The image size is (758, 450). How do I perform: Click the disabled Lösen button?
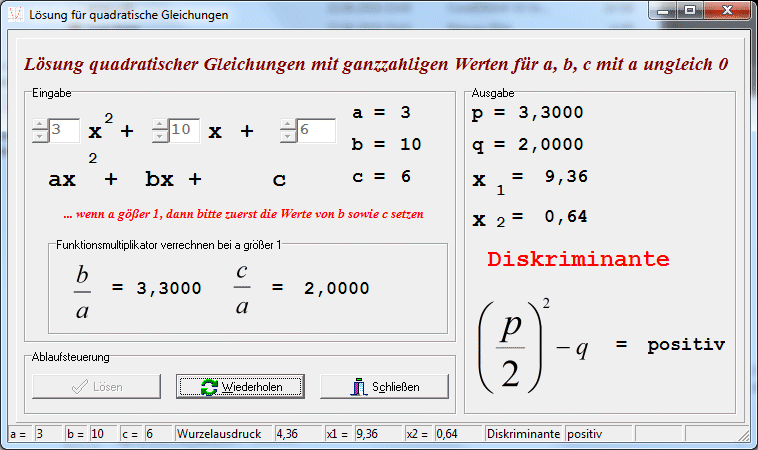pos(96,386)
